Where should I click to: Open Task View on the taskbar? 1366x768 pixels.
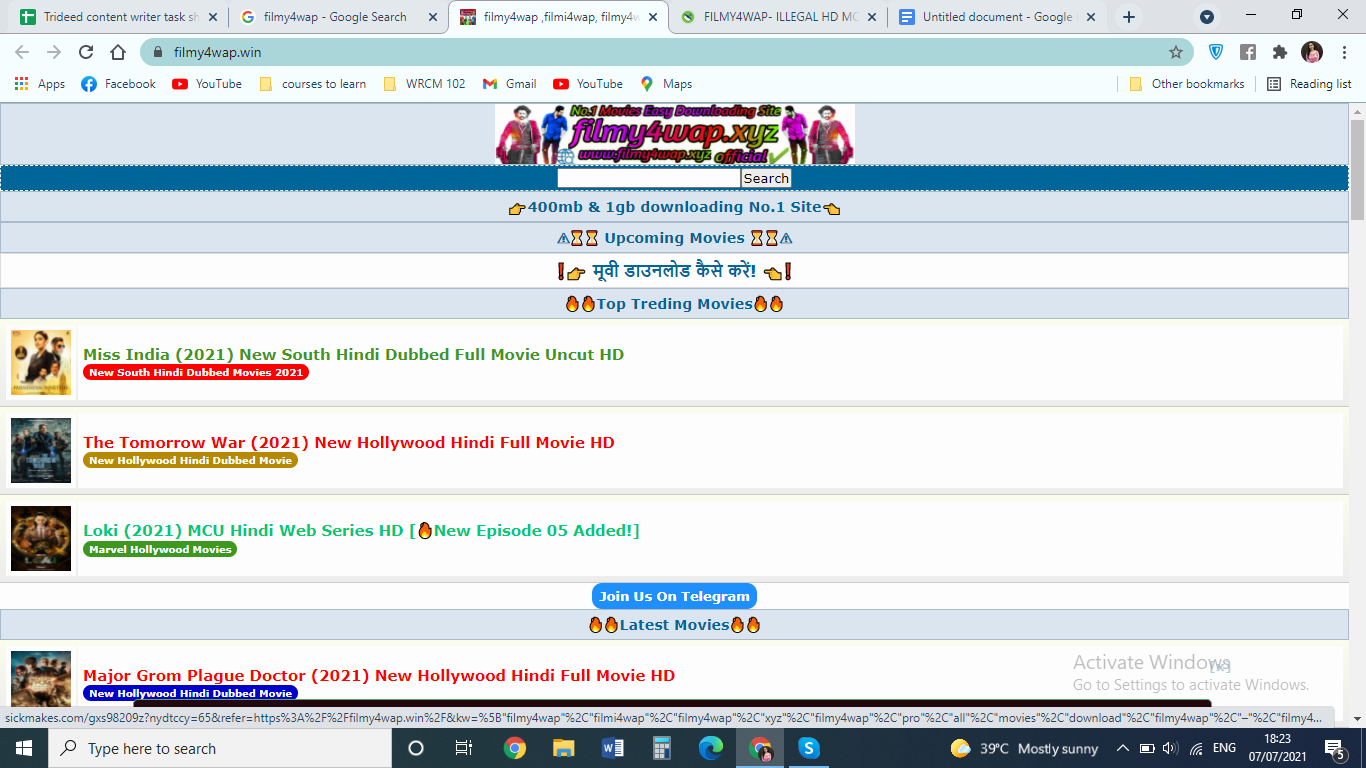pos(464,748)
